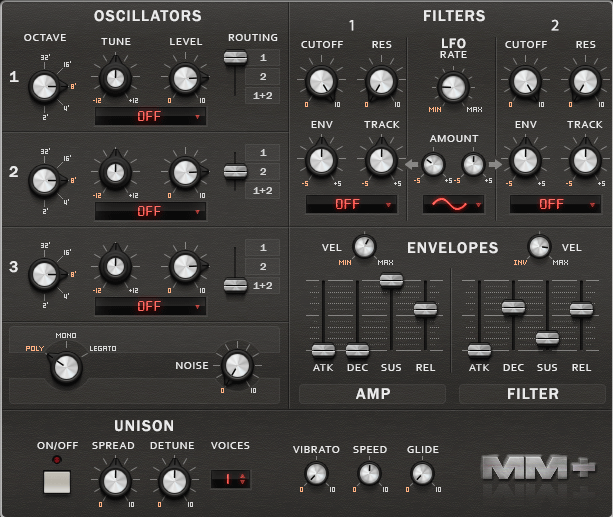
Task: Click oscillator 2 Level knob
Action: click(x=185, y=172)
